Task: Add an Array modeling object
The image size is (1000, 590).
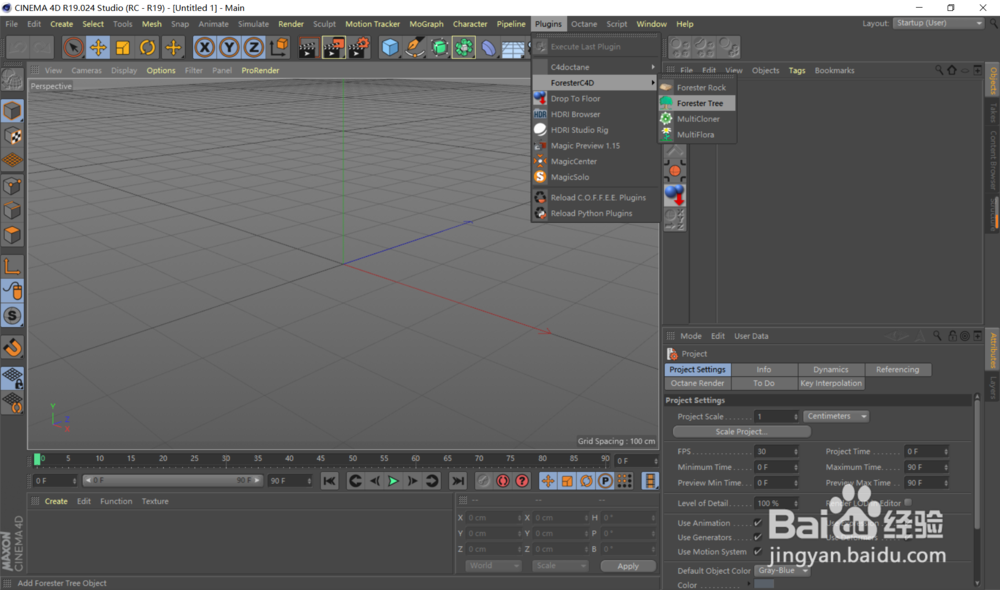Action: point(464,47)
